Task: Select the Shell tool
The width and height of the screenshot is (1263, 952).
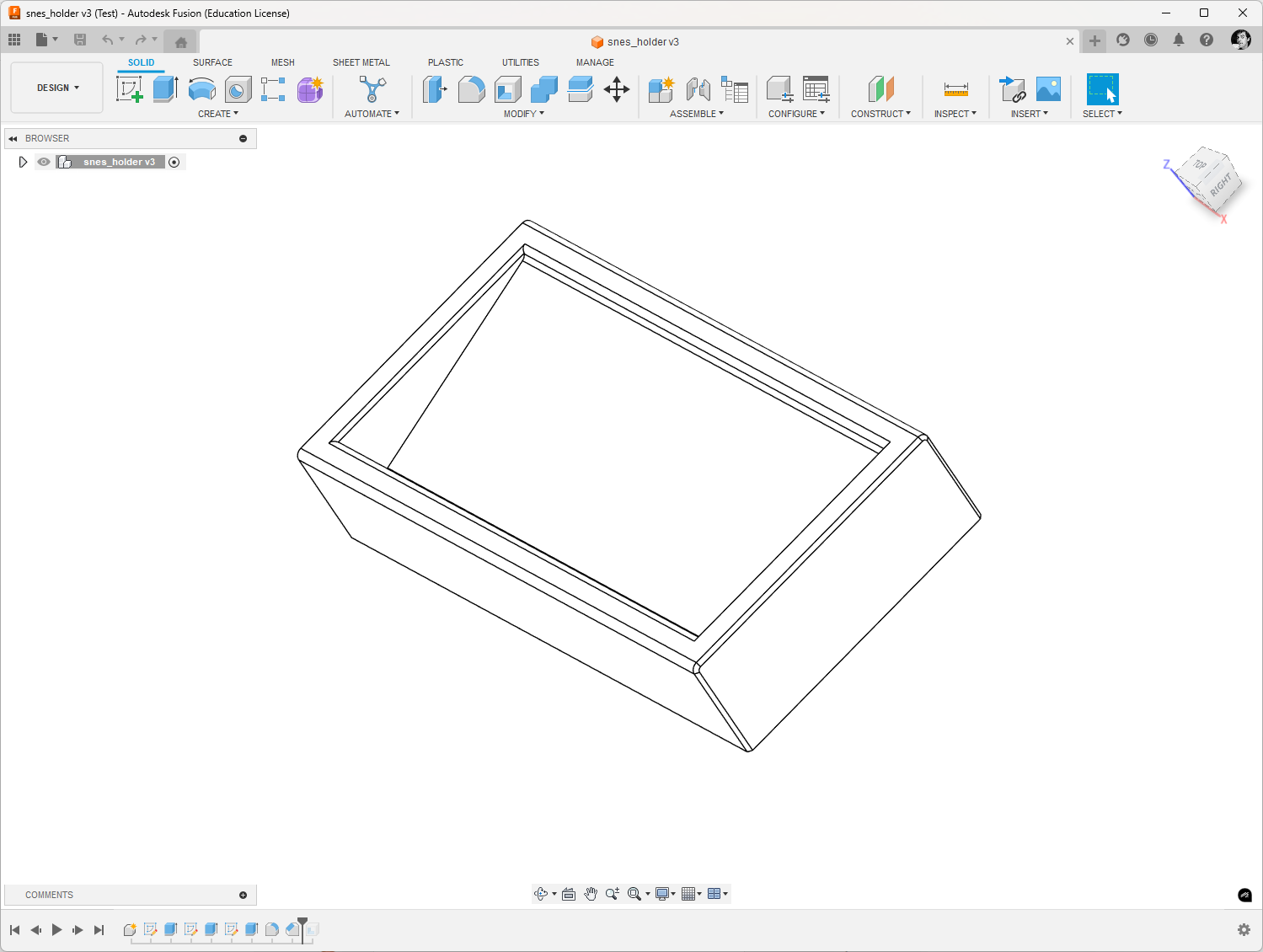Action: click(x=508, y=88)
